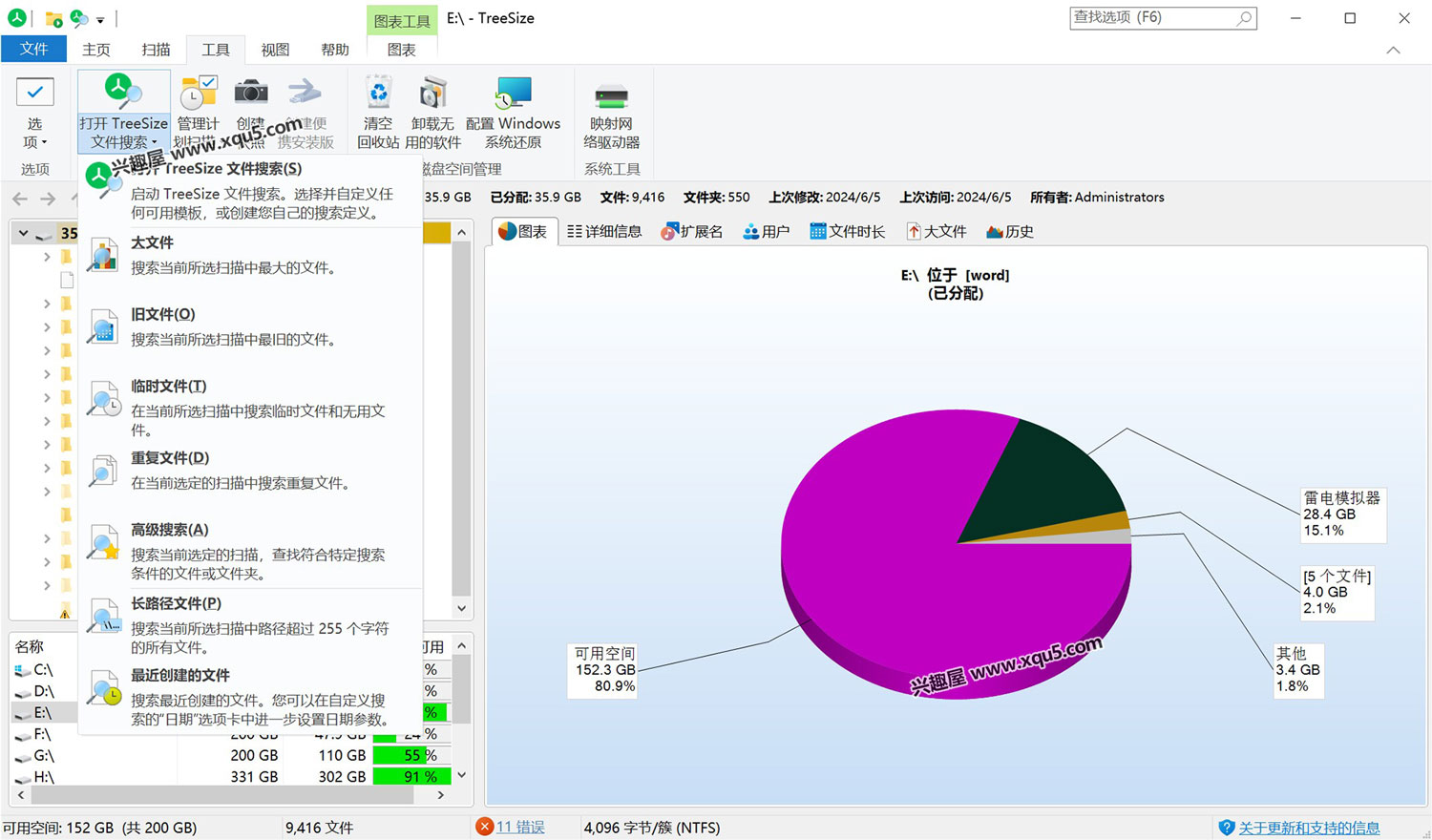Select Long Paths (P) search entry

tap(250, 624)
